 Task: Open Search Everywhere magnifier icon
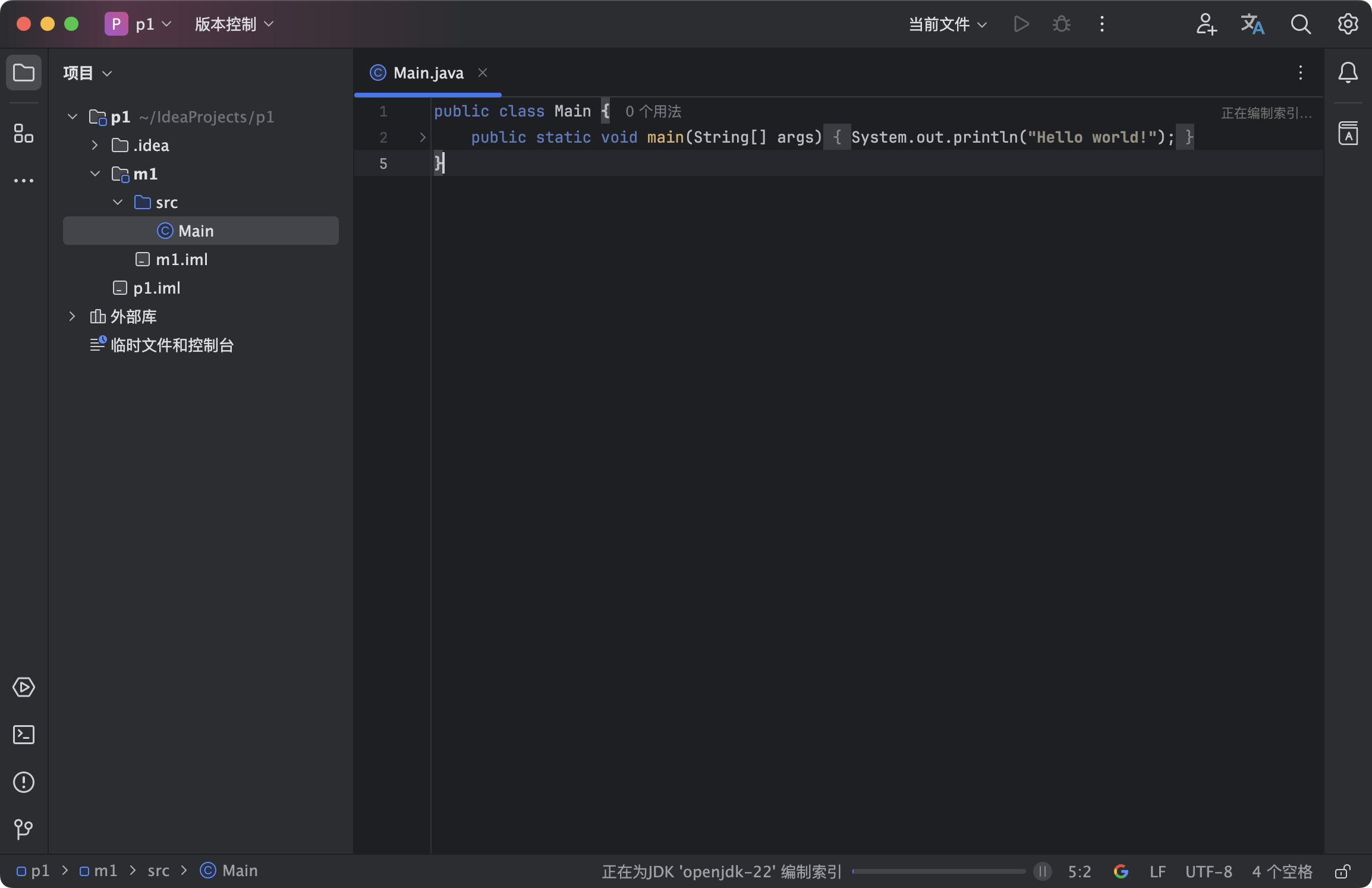tap(1300, 24)
